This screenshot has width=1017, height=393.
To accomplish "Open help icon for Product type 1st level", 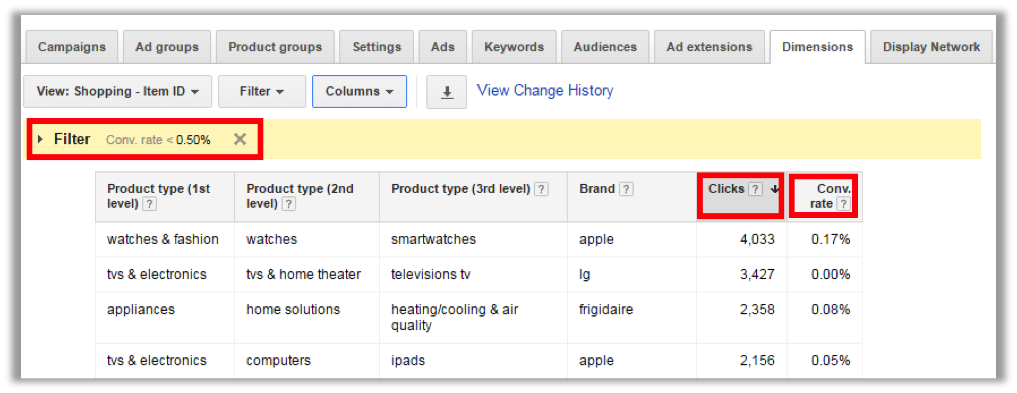I will [150, 204].
